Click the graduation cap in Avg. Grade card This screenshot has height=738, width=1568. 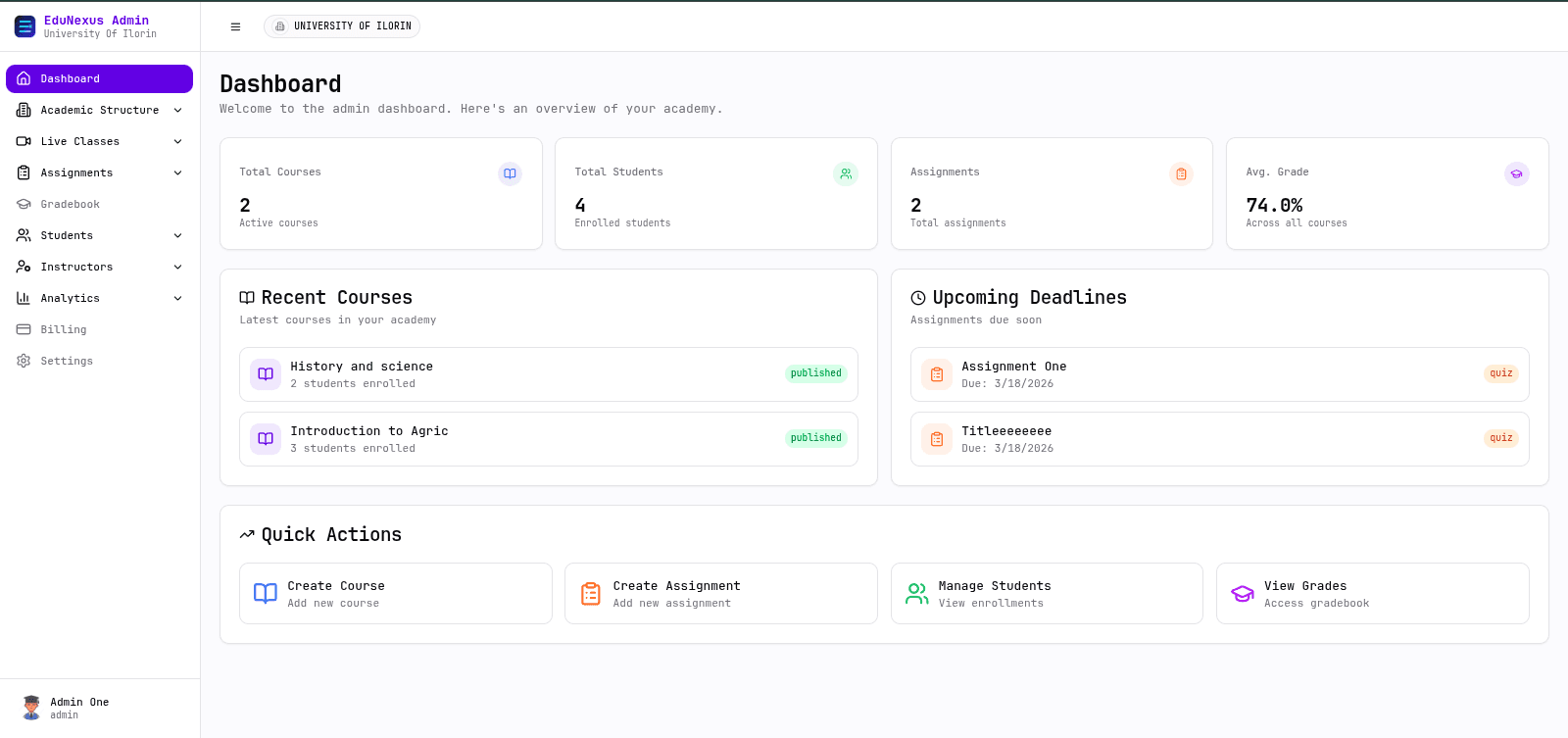click(1516, 173)
